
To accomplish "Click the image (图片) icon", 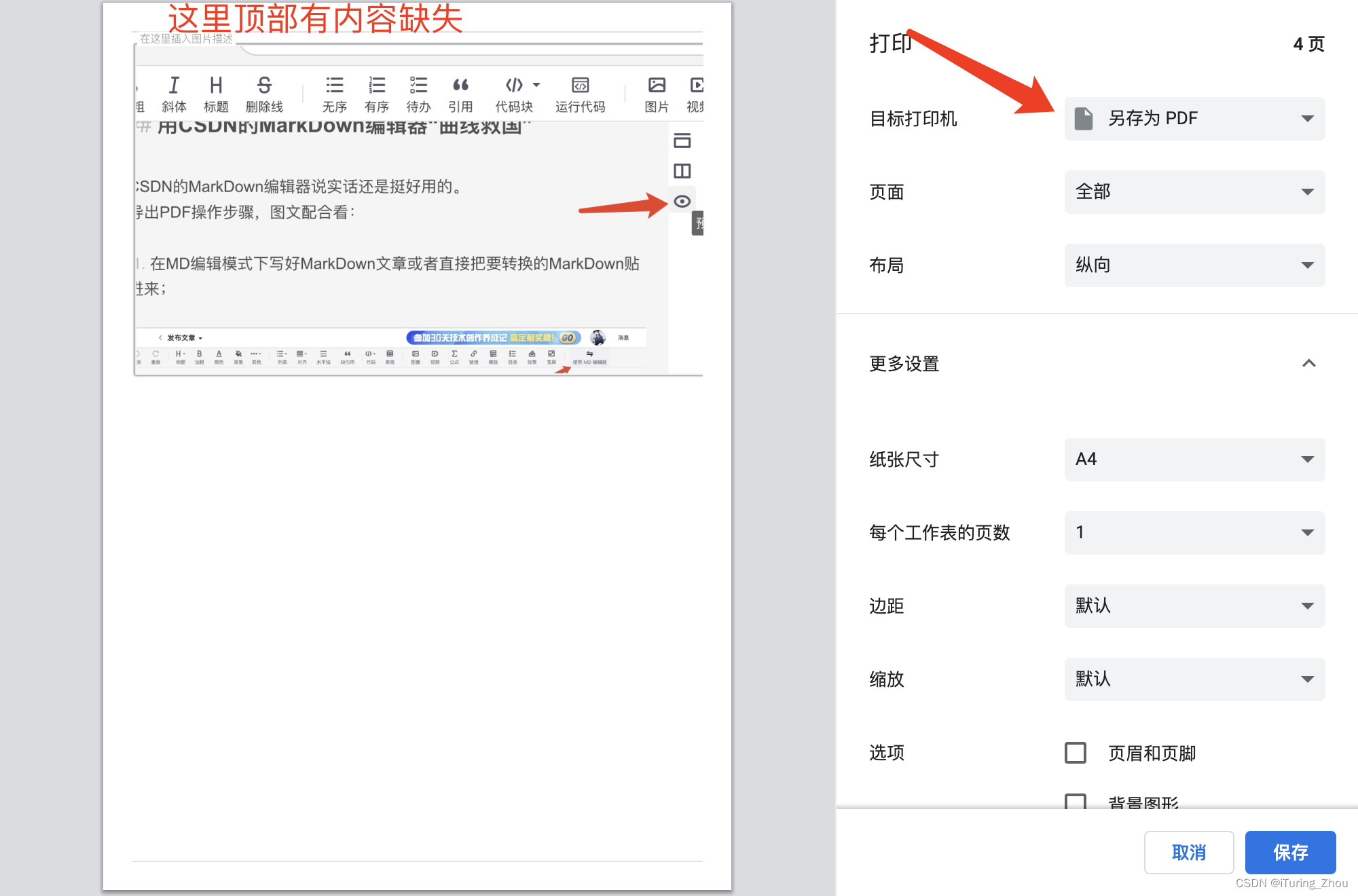I will coord(657,86).
